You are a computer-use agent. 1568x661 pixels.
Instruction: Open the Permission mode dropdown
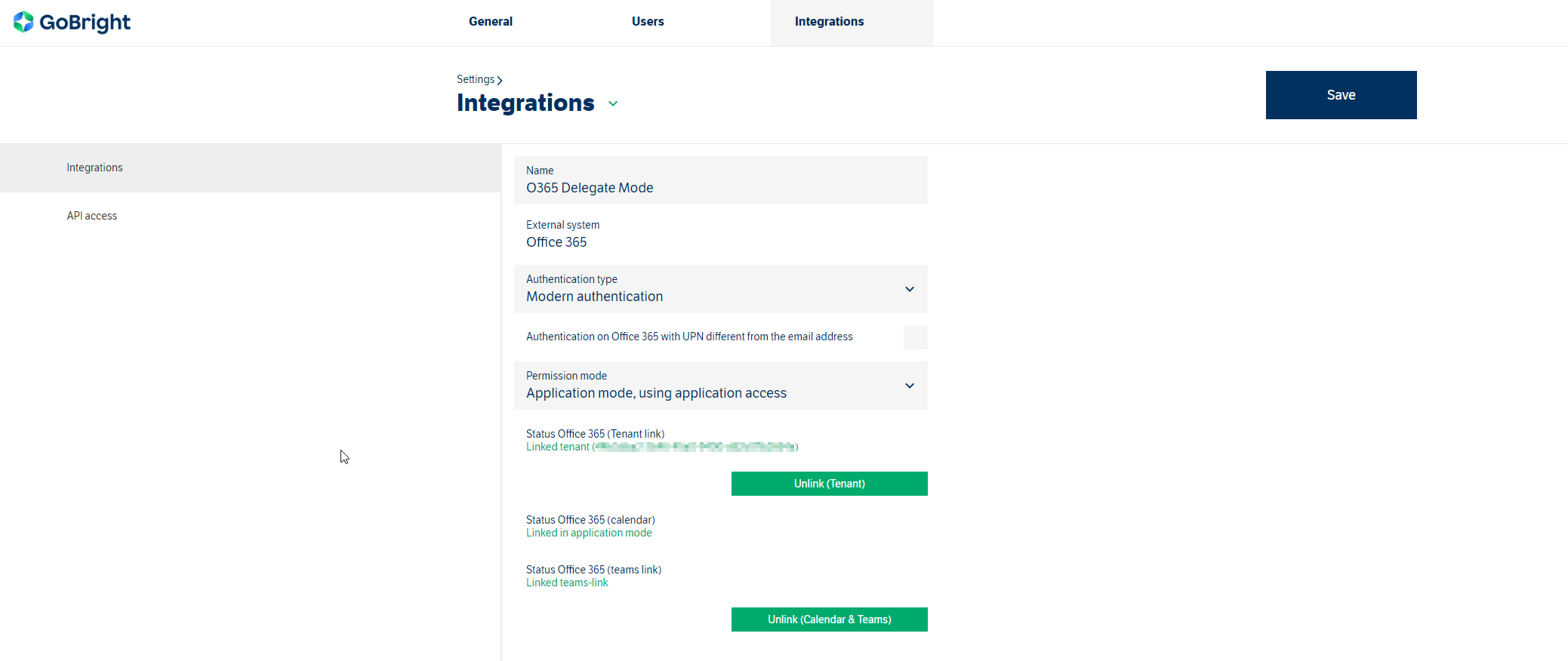(909, 386)
